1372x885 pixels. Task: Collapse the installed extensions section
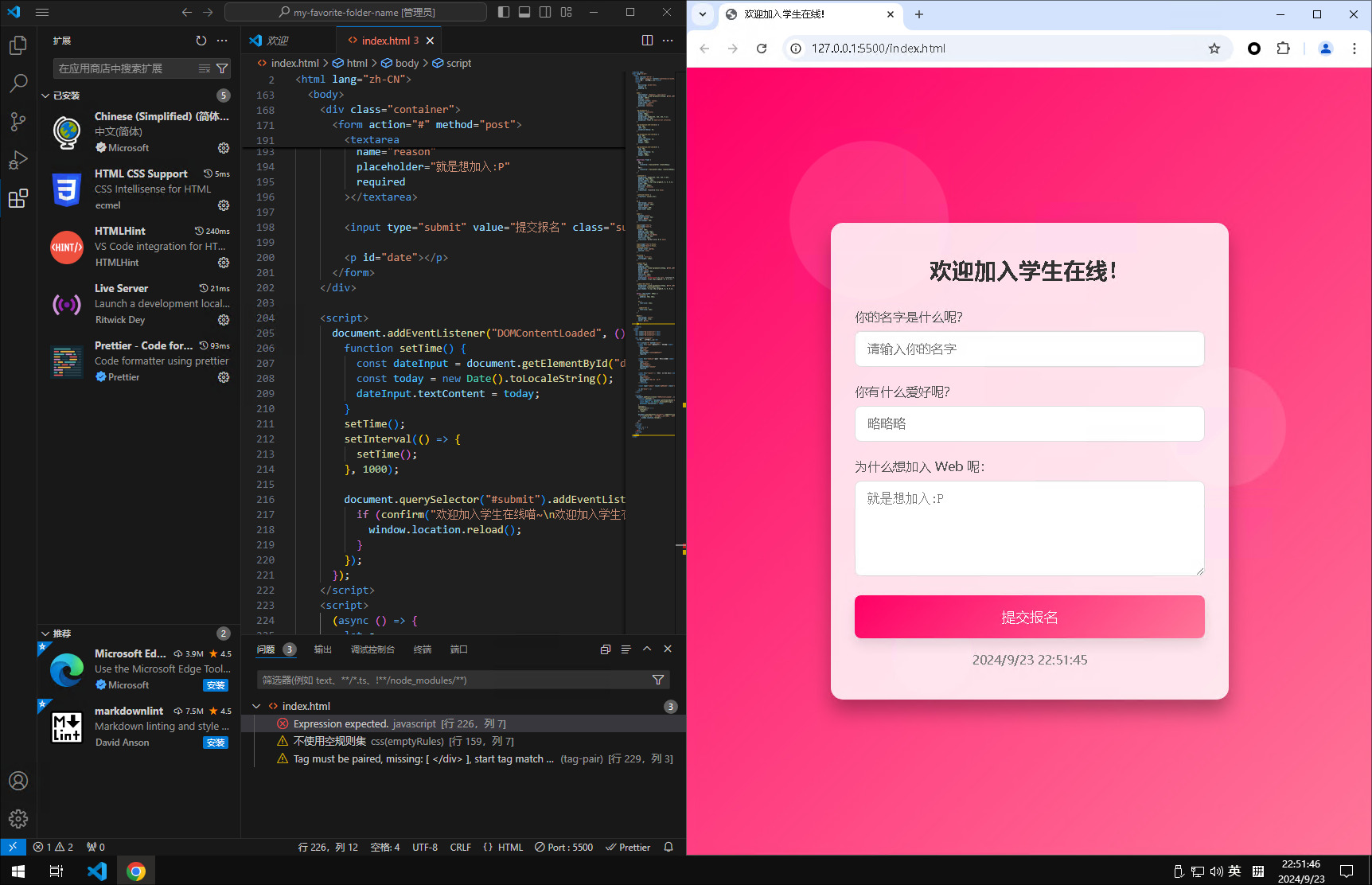click(x=45, y=96)
